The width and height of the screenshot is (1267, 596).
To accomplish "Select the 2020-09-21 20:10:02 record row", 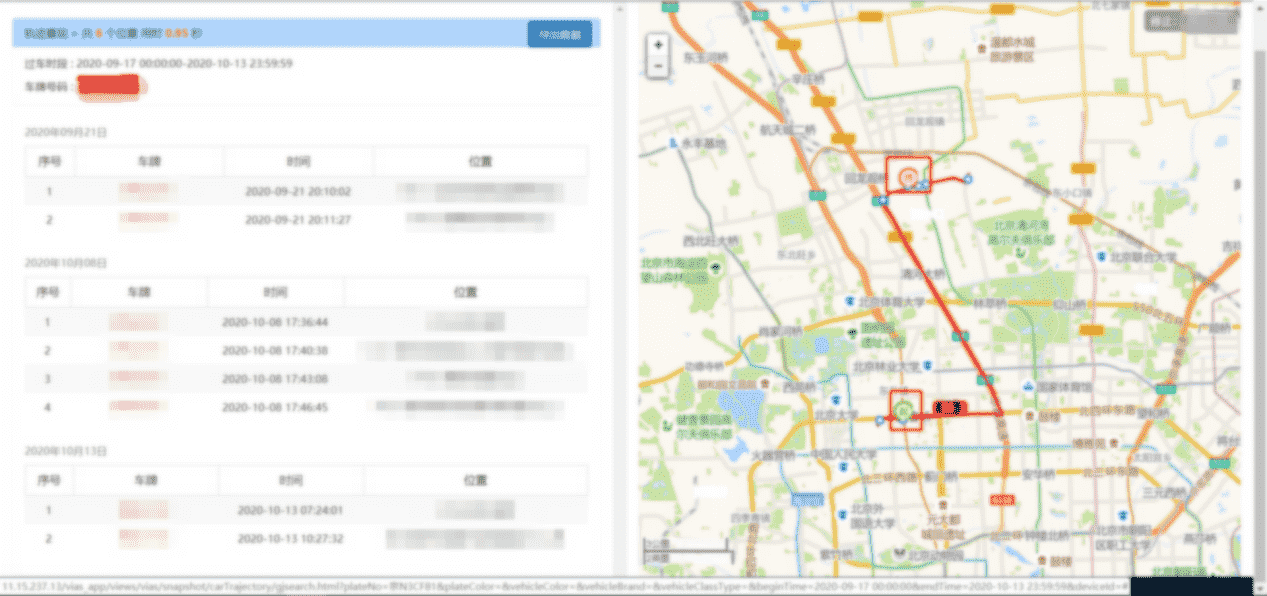I will click(298, 191).
